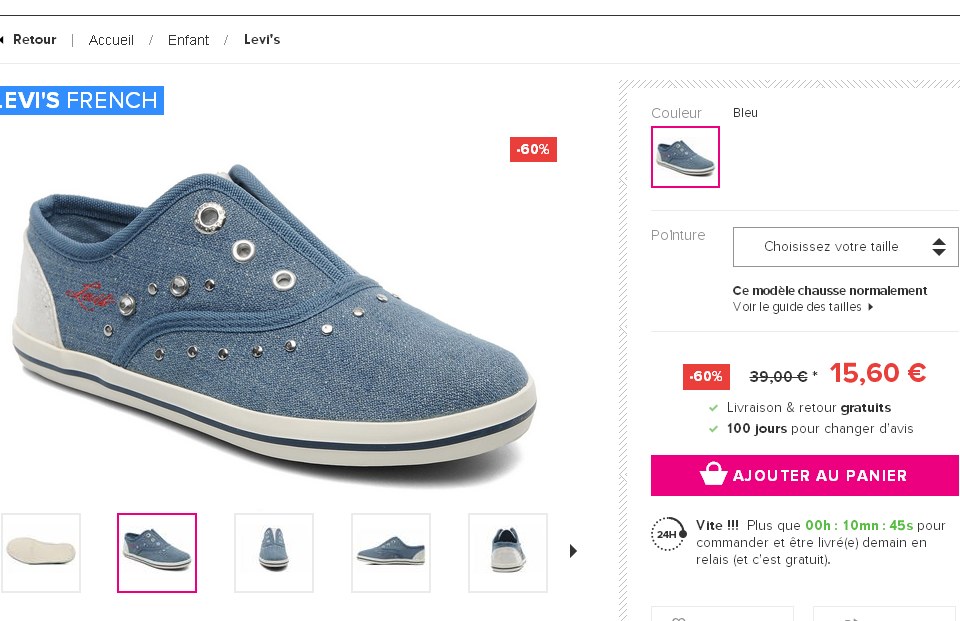
Task: Click the 24H delivery clock icon
Action: 667,533
